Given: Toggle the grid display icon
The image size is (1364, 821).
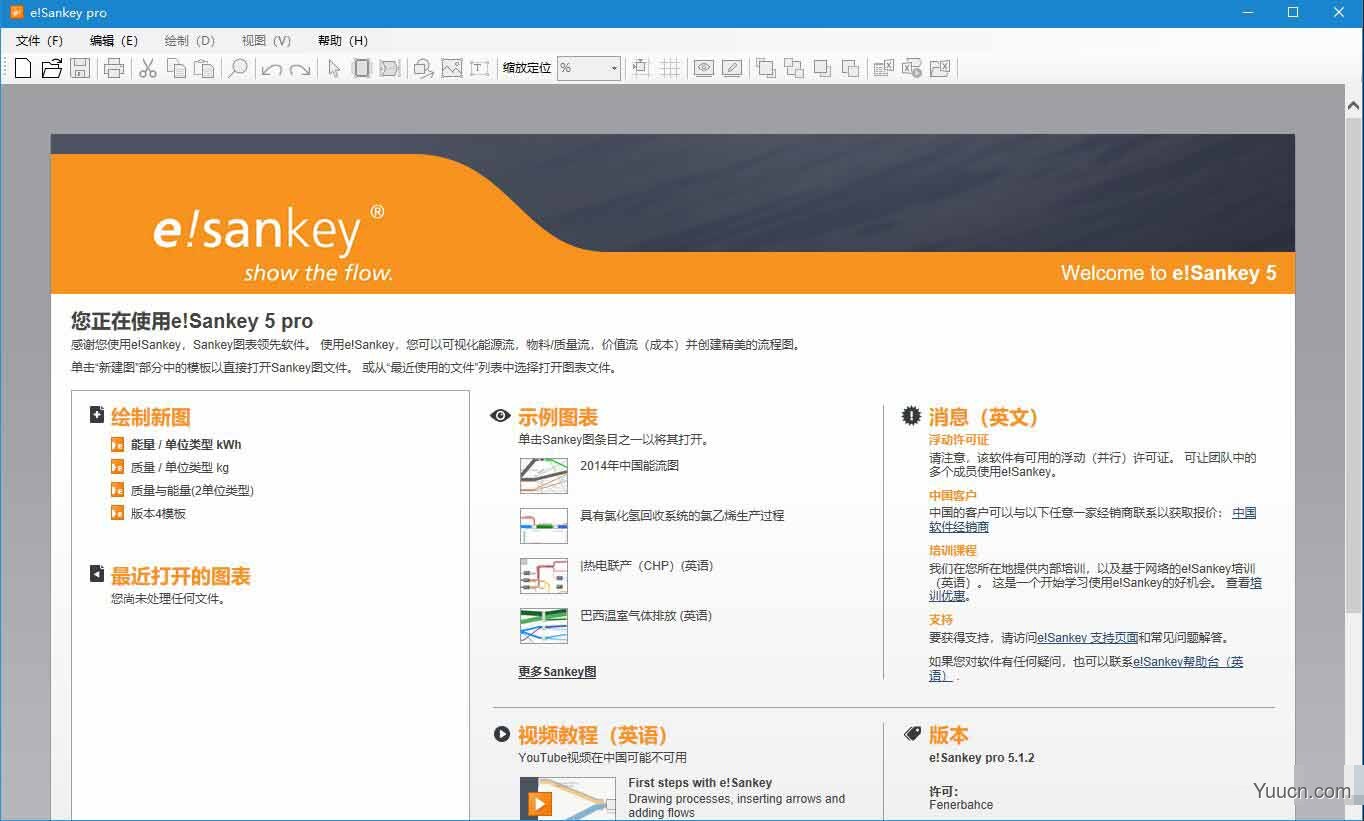Looking at the screenshot, I should click(670, 68).
